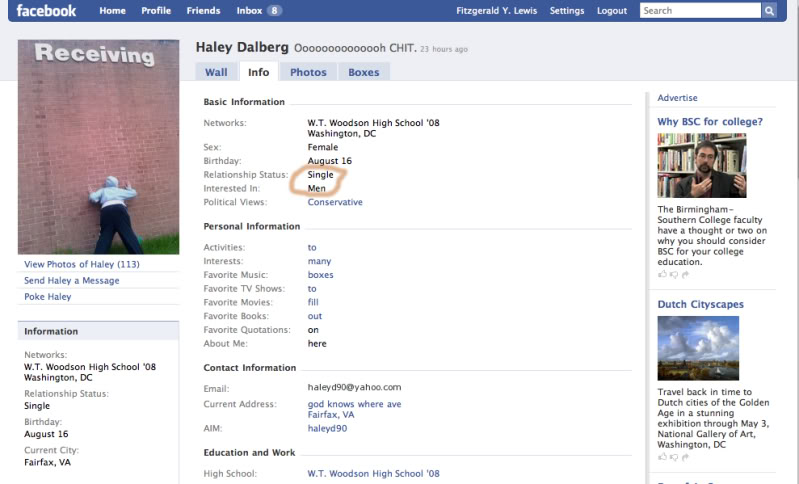Viewport: 799px width, 484px height.
Task: Click the facebook logo
Action: 46,10
